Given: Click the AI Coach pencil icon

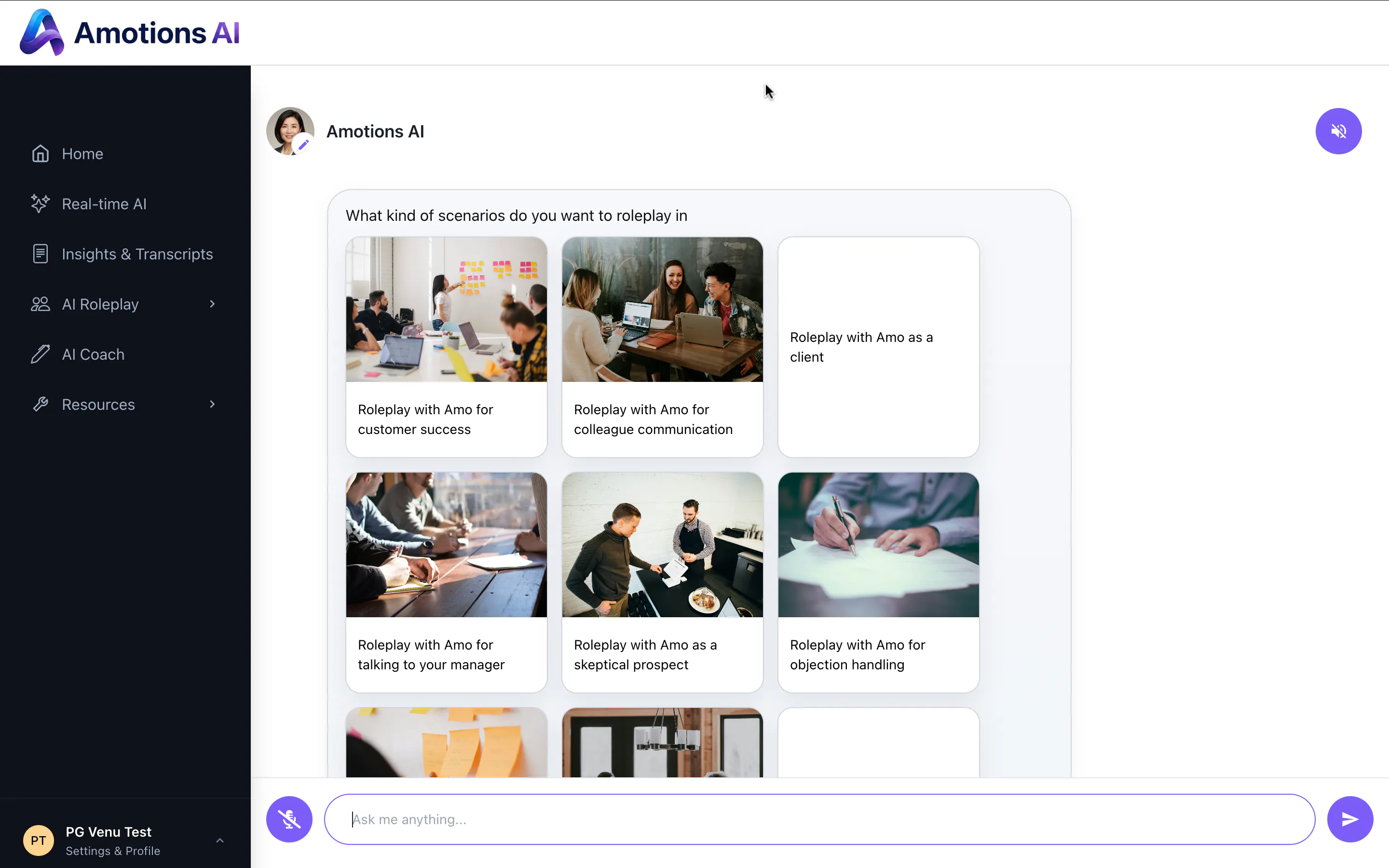Looking at the screenshot, I should (x=40, y=354).
